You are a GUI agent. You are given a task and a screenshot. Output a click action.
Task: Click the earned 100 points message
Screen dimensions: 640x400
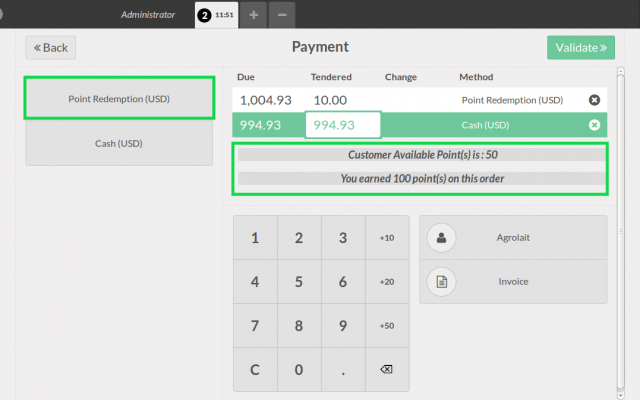click(422, 178)
